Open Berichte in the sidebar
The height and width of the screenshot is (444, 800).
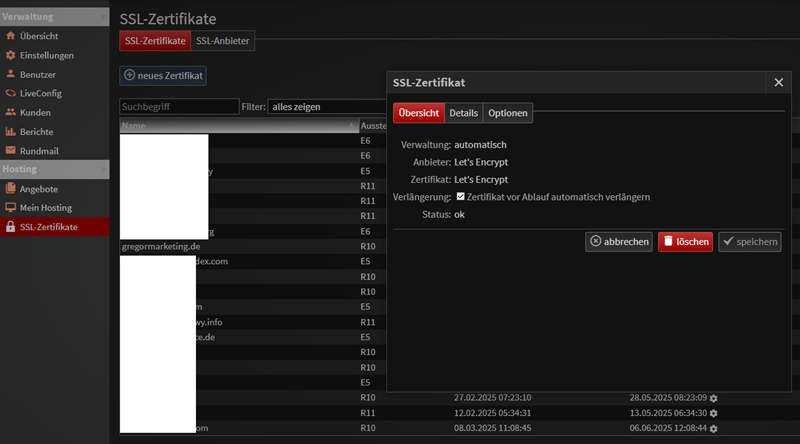pos(36,132)
